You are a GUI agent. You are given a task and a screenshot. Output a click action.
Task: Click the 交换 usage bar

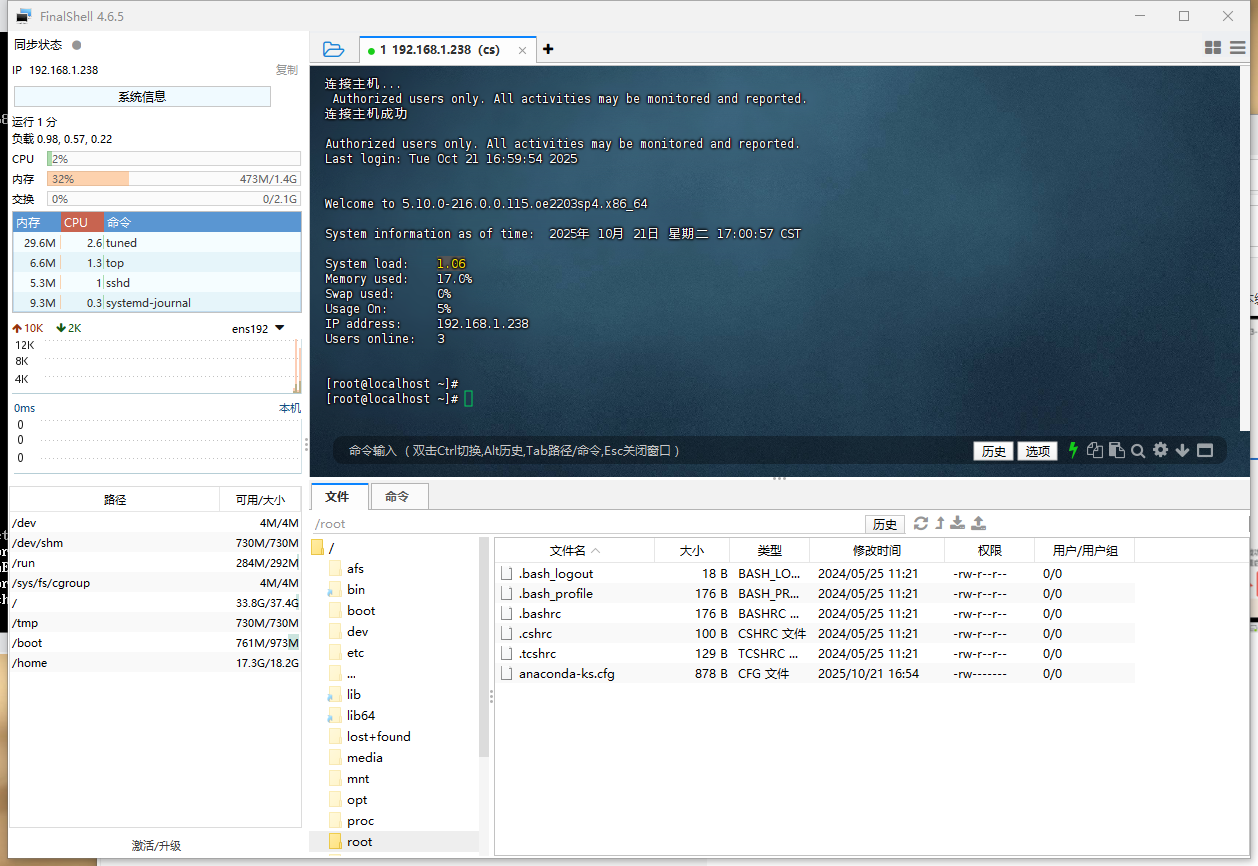(174, 199)
